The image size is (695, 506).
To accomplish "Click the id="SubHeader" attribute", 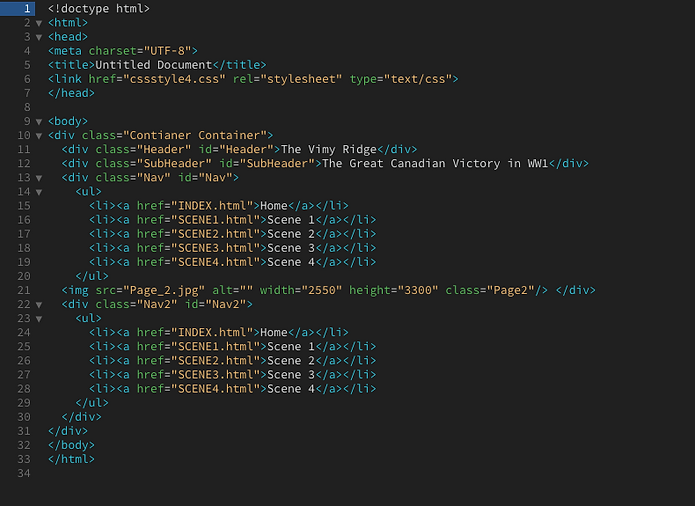I will [267, 163].
